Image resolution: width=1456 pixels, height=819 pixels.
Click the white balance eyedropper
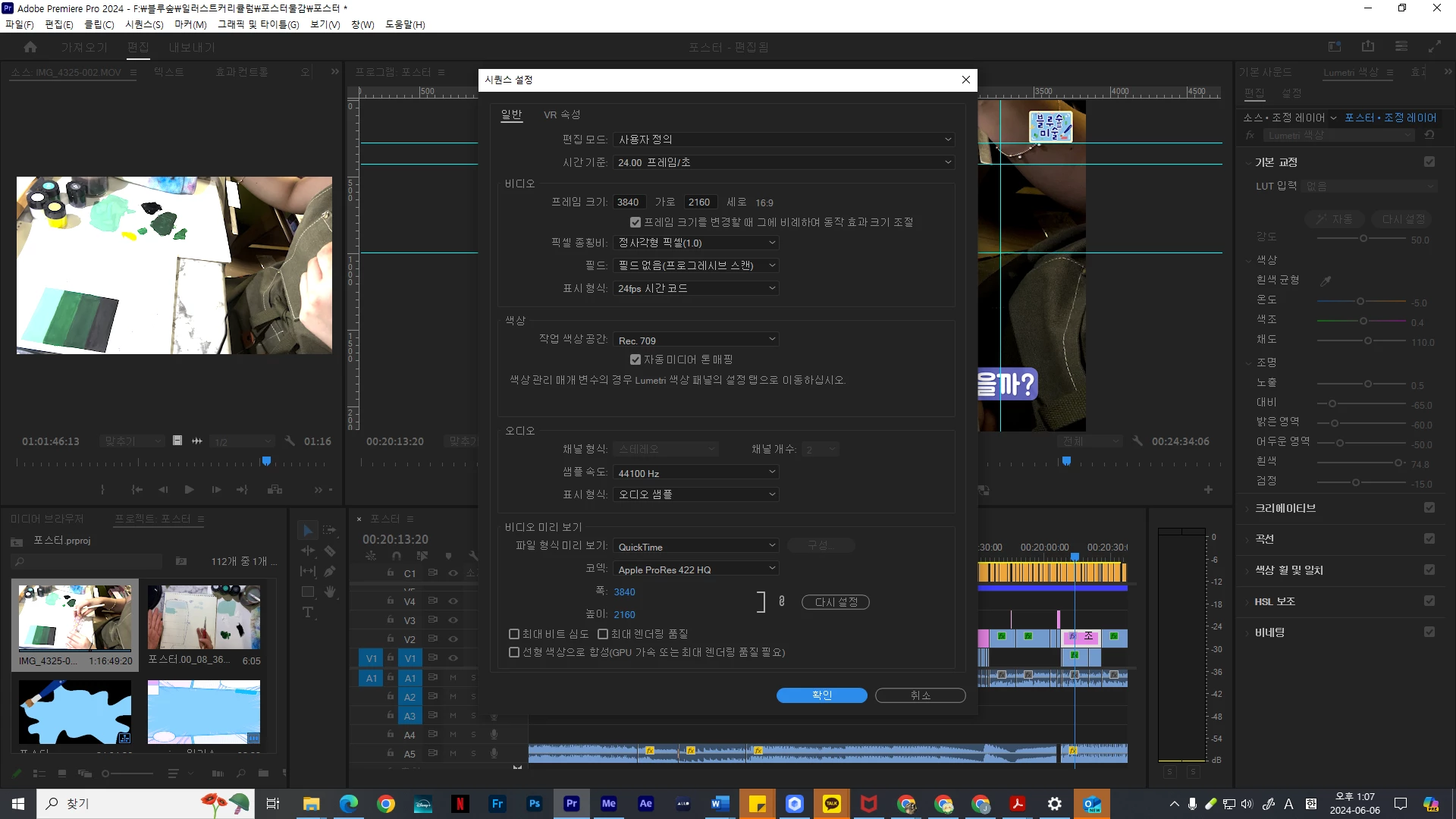tap(1326, 281)
